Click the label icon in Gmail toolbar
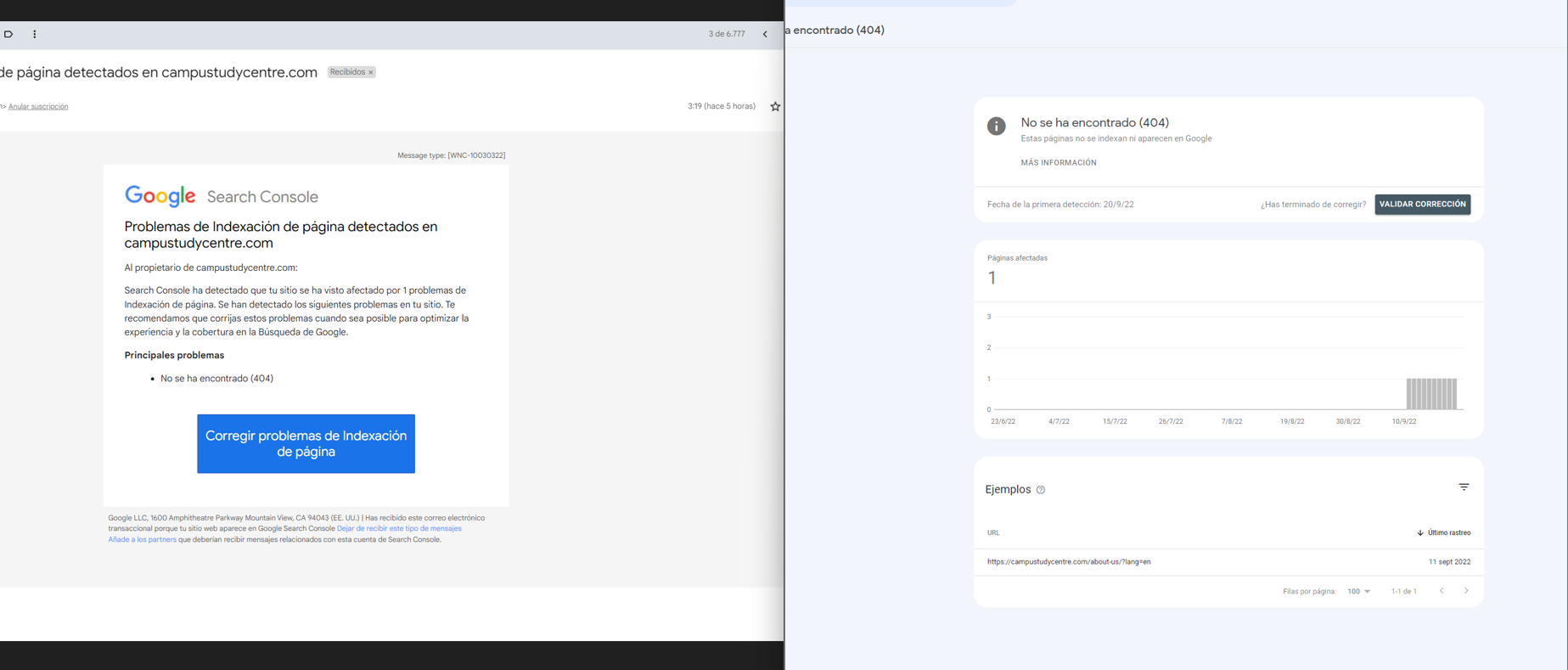 pos(8,34)
